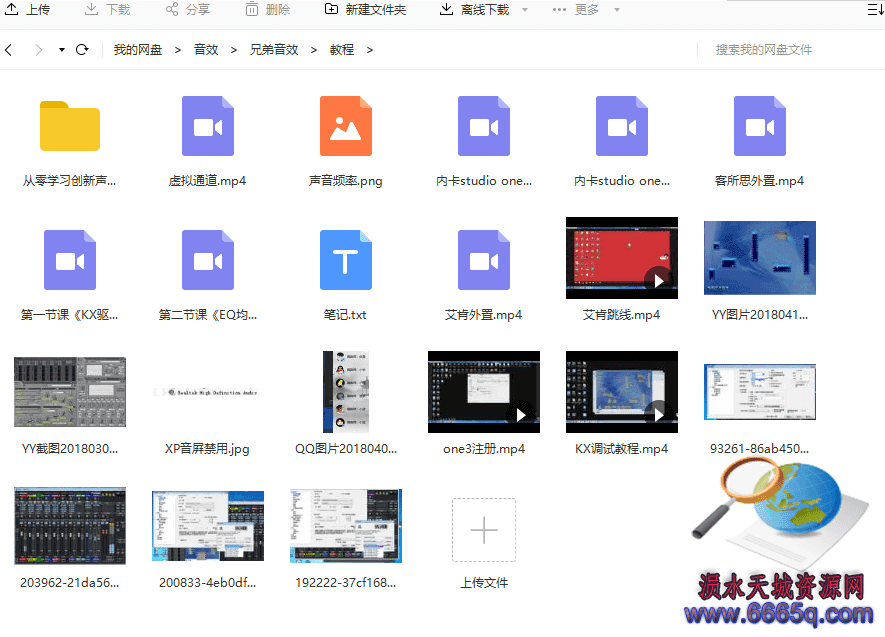The image size is (885, 637).
Task: Navigate to 音效 breadcrumb
Action: (206, 50)
